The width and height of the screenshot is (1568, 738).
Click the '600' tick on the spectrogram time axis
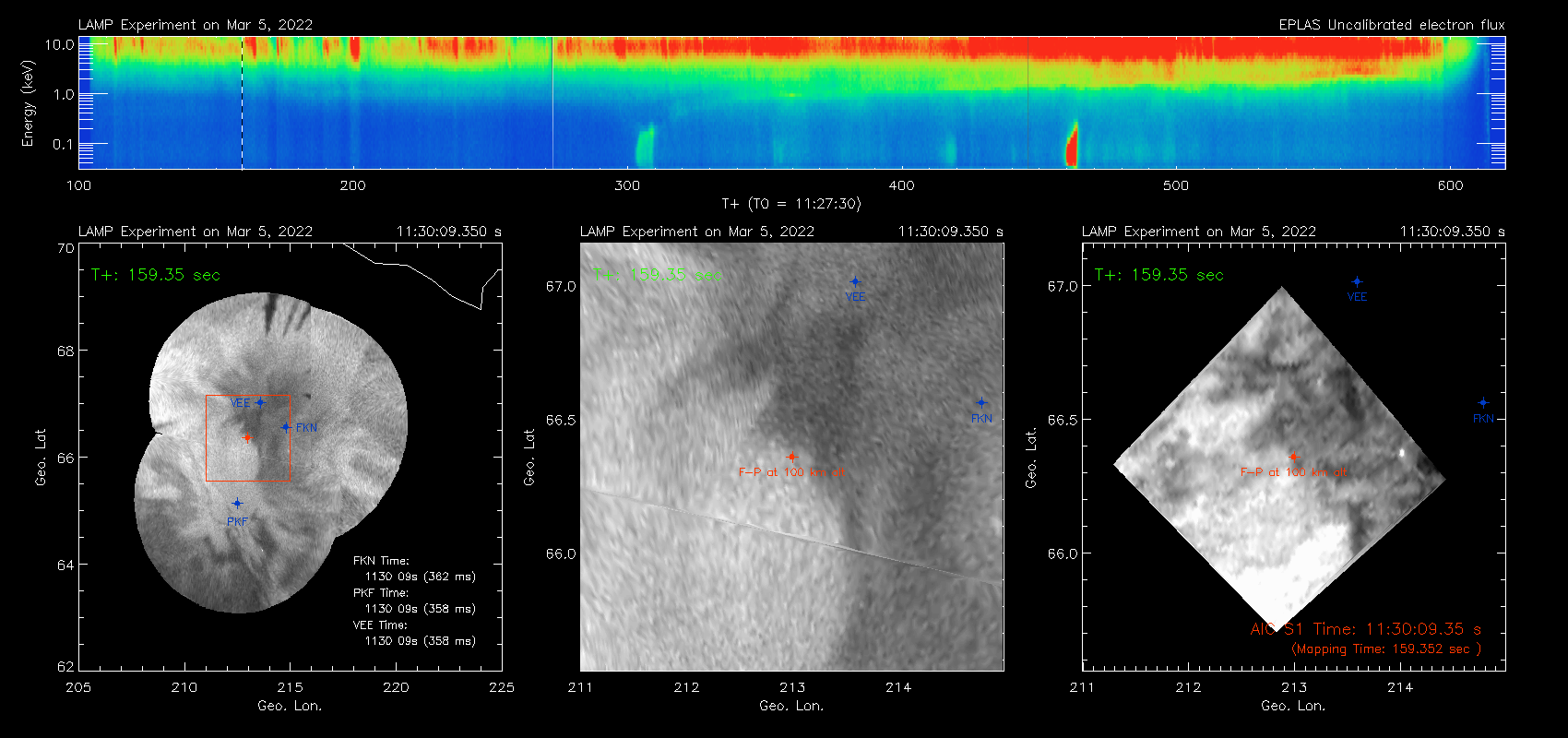pos(1450,185)
